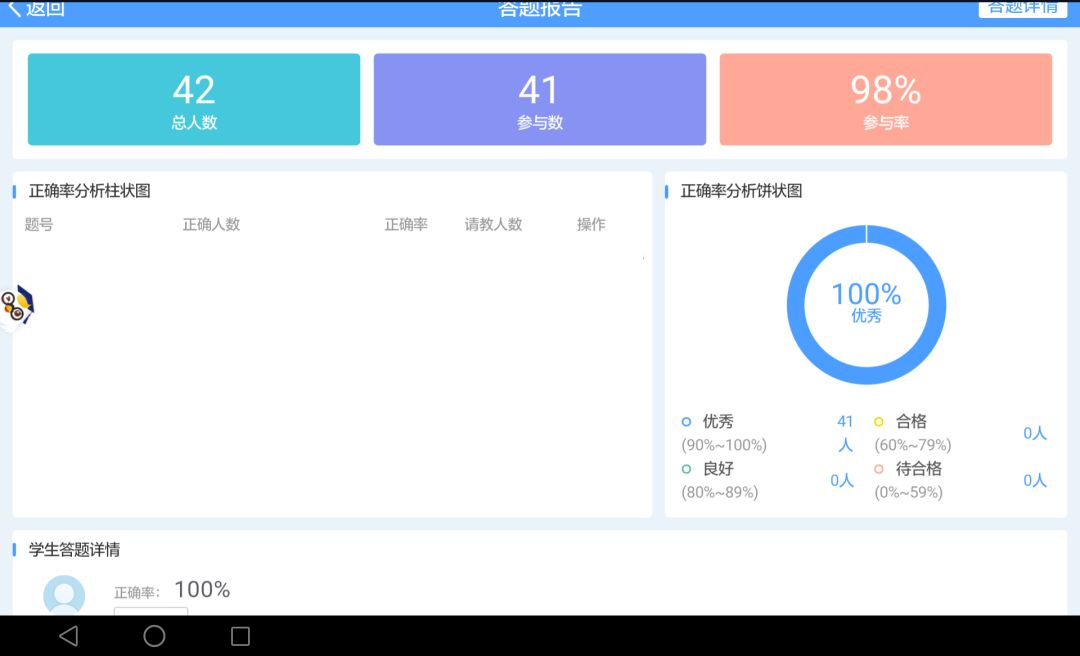The height and width of the screenshot is (656, 1080).
Task: Click the student 正确率 100% value
Action: pyautogui.click(x=202, y=590)
